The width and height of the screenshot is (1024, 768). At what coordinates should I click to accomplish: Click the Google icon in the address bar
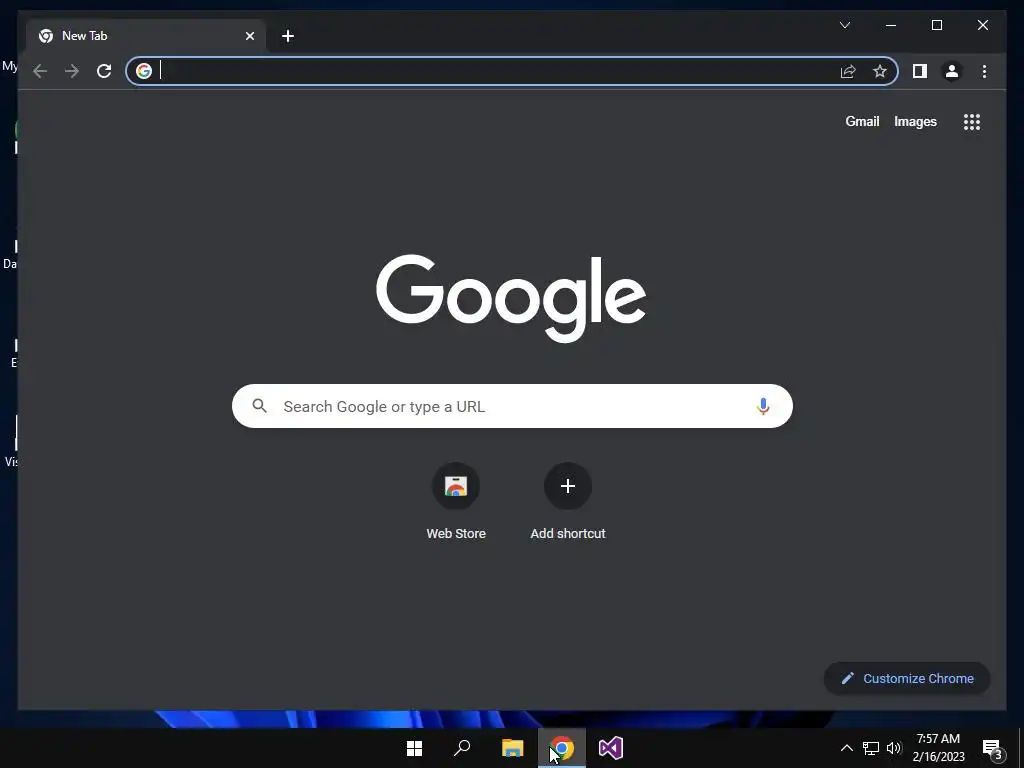144,71
